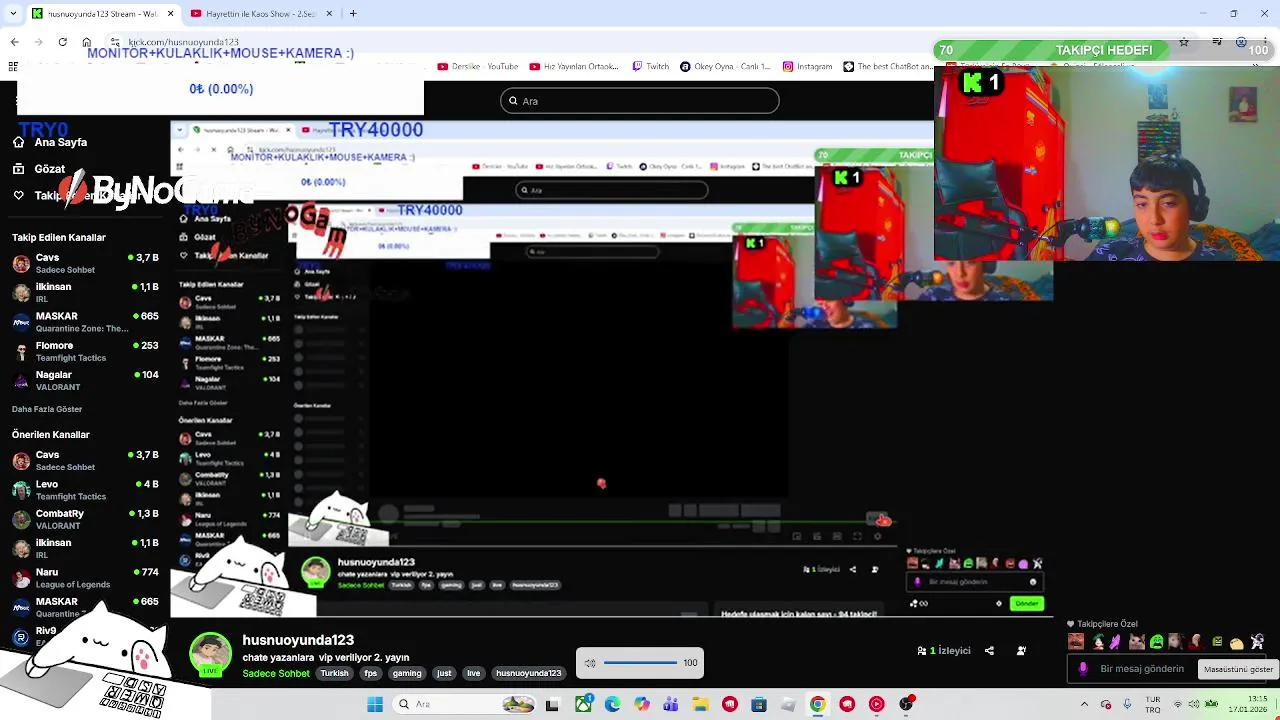Screen dimensions: 1280x720
Task: Click the user icon right of share
Action: [x=1021, y=651]
